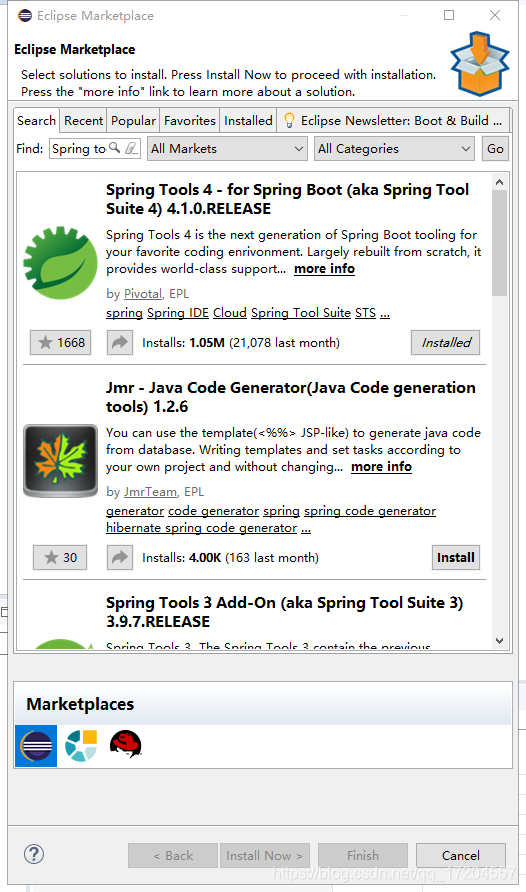Image resolution: width=526 pixels, height=892 pixels.
Task: Select the Obeo marketplace catalog icon
Action: (x=81, y=746)
